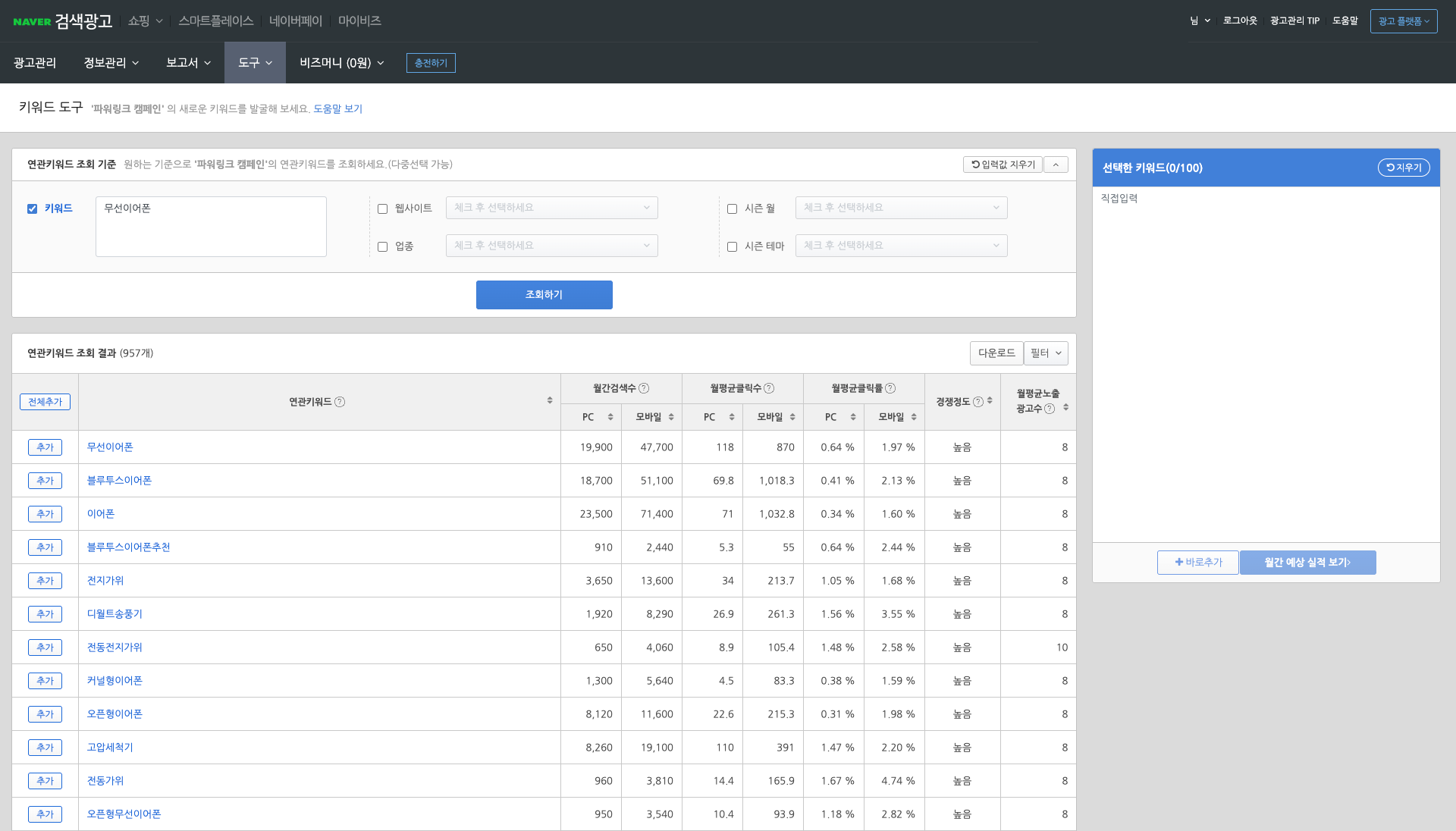
Task: Go to 네이버페이 in top bar
Action: point(296,21)
